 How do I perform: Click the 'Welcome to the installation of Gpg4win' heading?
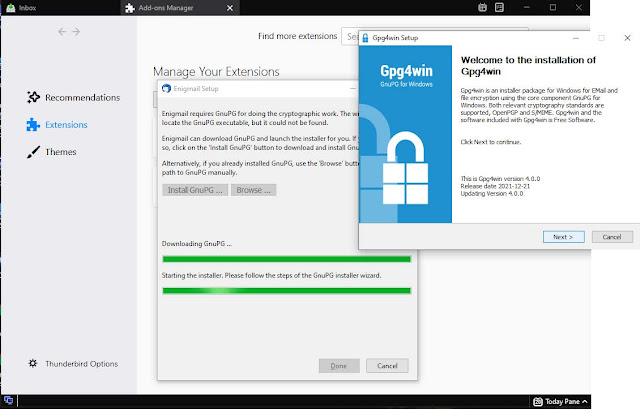point(528,66)
